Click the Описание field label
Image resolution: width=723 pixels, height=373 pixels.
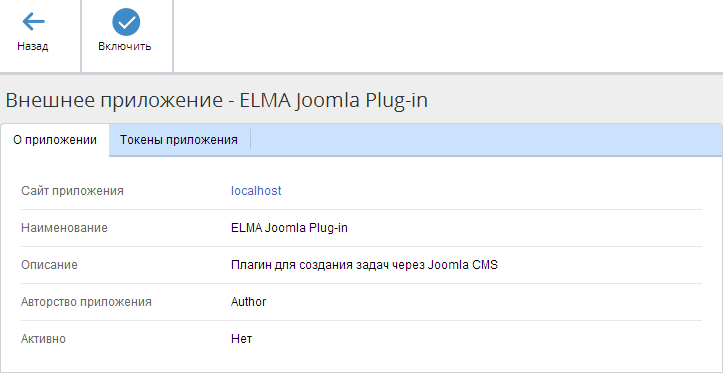49,265
